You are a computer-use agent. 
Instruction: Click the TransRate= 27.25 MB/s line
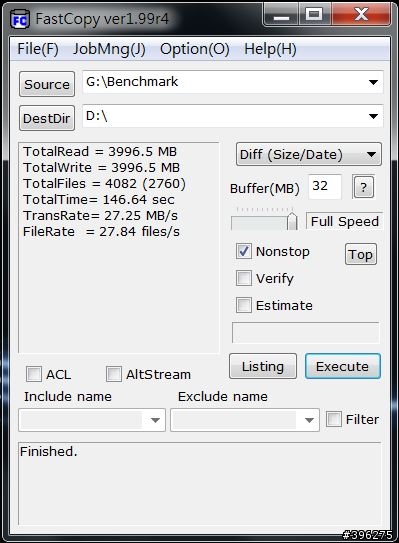click(100, 215)
